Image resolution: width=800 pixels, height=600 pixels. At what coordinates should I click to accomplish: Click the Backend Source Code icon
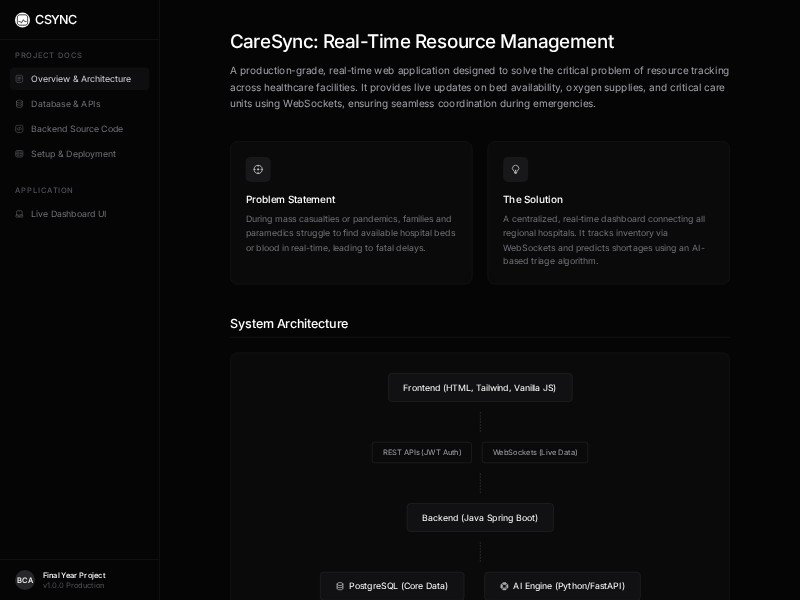[19, 129]
